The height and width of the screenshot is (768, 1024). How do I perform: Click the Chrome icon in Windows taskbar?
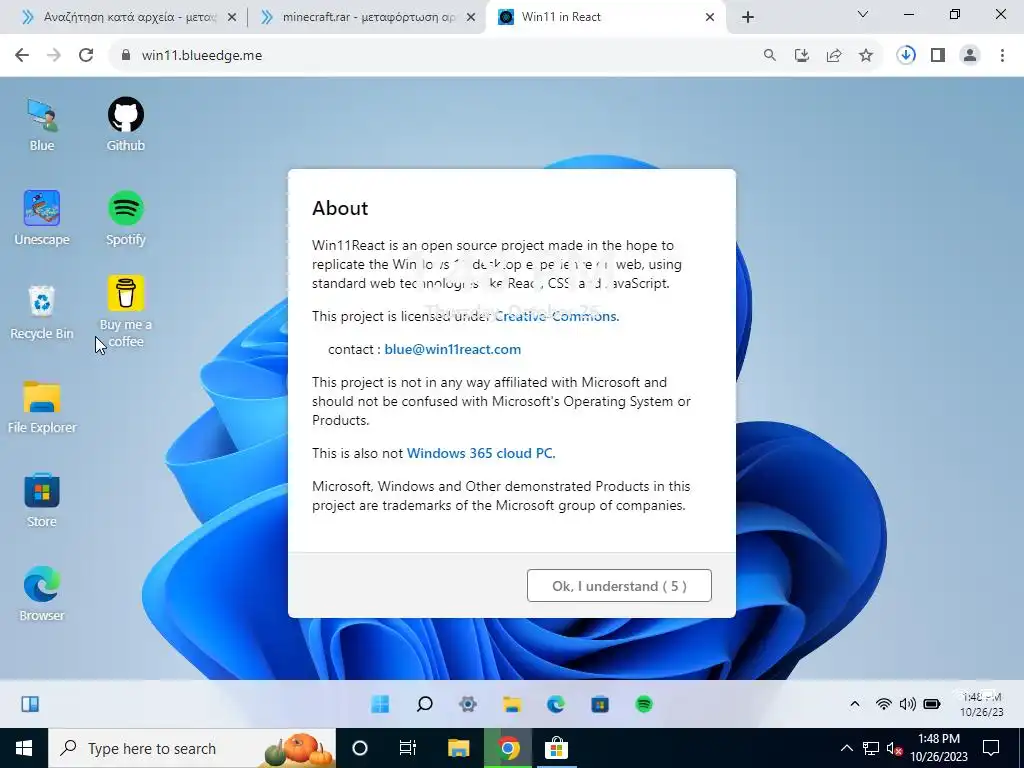pos(508,748)
